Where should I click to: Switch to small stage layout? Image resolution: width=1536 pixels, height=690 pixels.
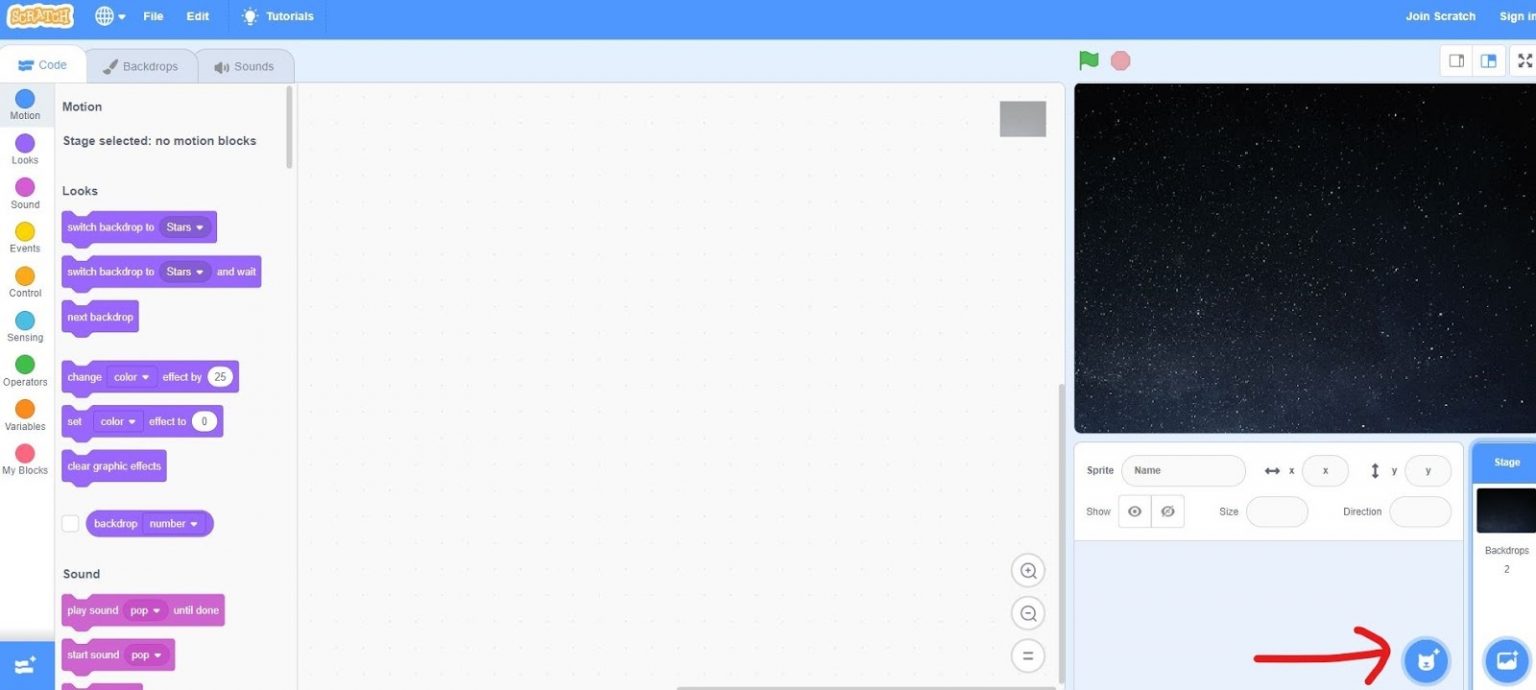pyautogui.click(x=1456, y=61)
